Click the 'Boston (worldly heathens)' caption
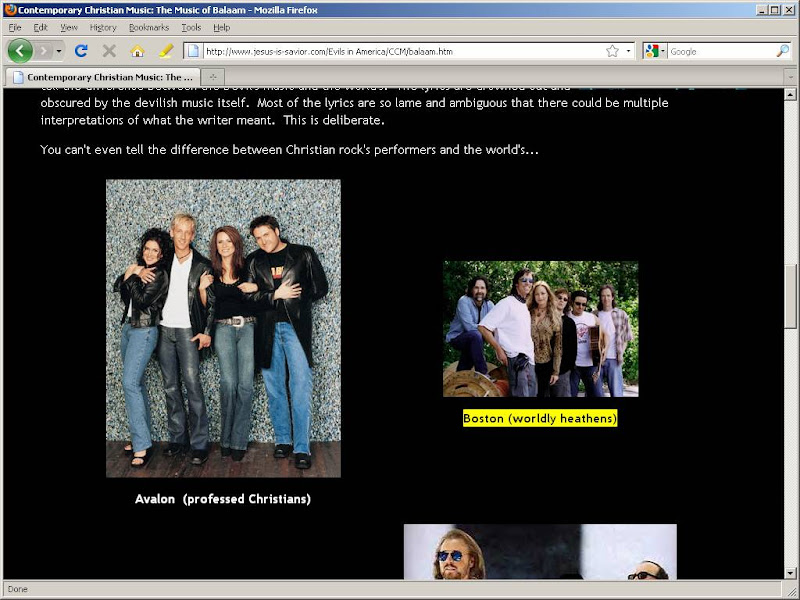The height and width of the screenshot is (600, 800). tap(540, 418)
